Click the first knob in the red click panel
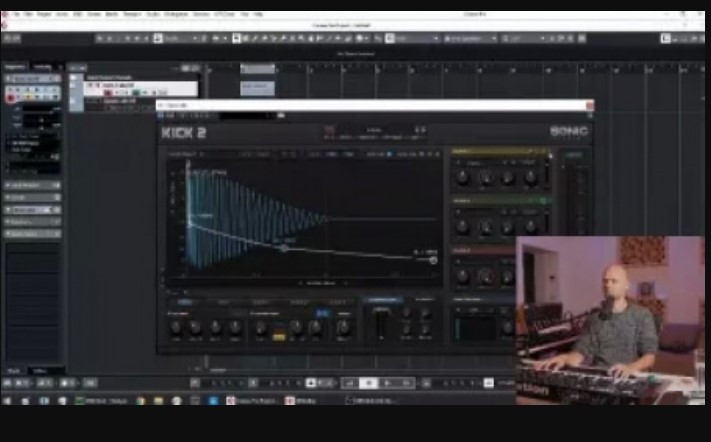This screenshot has width=711, height=442. pyautogui.click(x=463, y=275)
